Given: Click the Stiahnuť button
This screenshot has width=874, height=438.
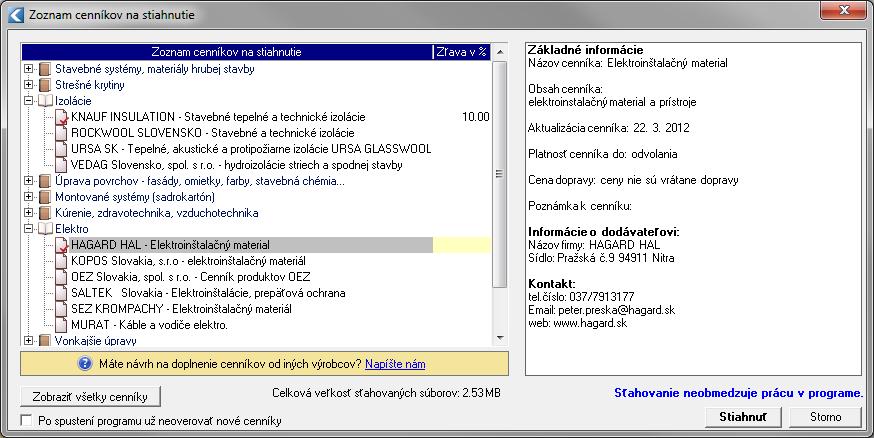Looking at the screenshot, I should (x=743, y=417).
